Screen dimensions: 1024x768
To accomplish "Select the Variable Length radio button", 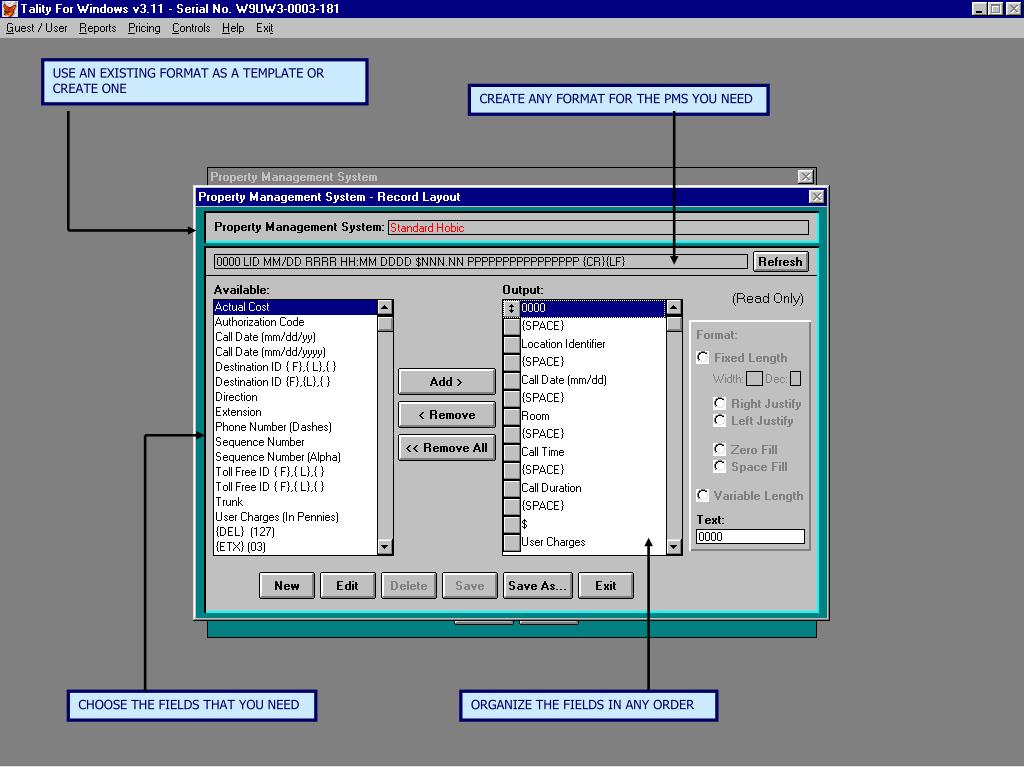I will click(703, 496).
